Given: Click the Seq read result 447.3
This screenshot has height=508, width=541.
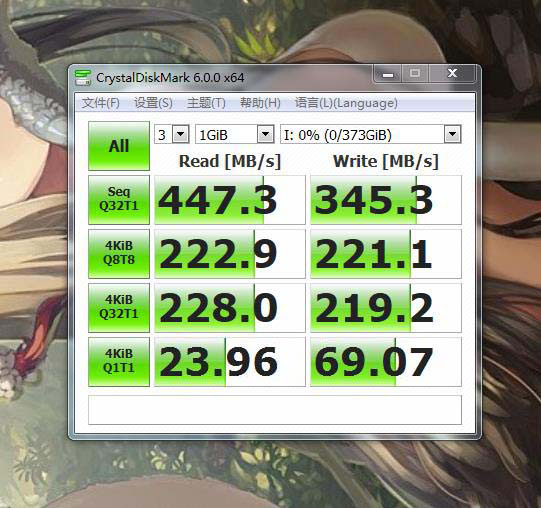Looking at the screenshot, I should 229,200.
